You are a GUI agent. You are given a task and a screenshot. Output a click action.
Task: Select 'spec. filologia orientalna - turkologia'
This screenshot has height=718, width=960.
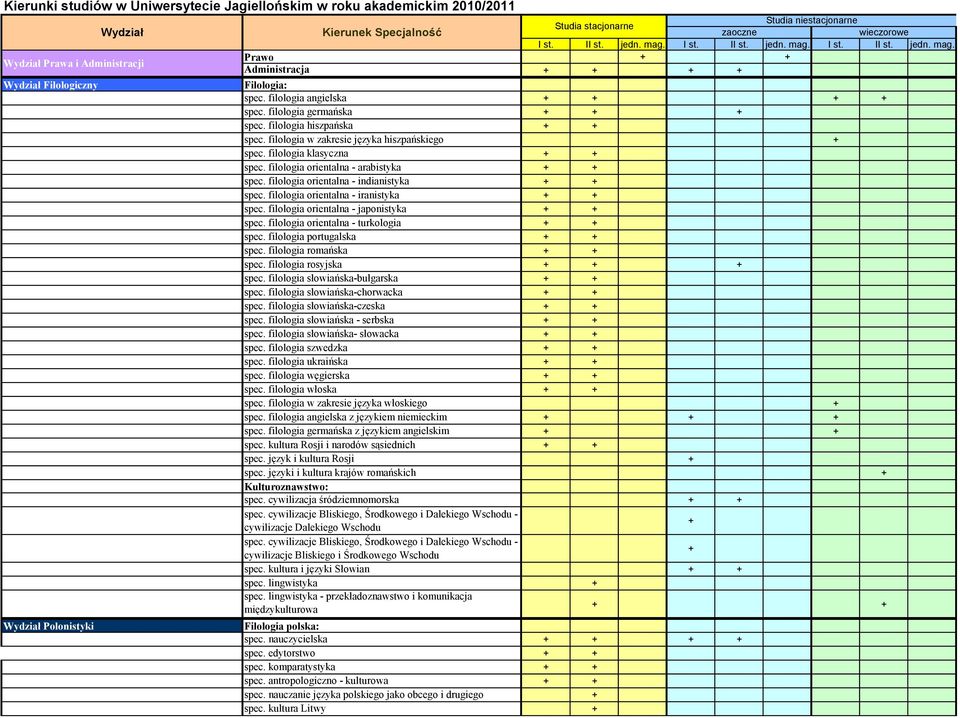[381, 223]
